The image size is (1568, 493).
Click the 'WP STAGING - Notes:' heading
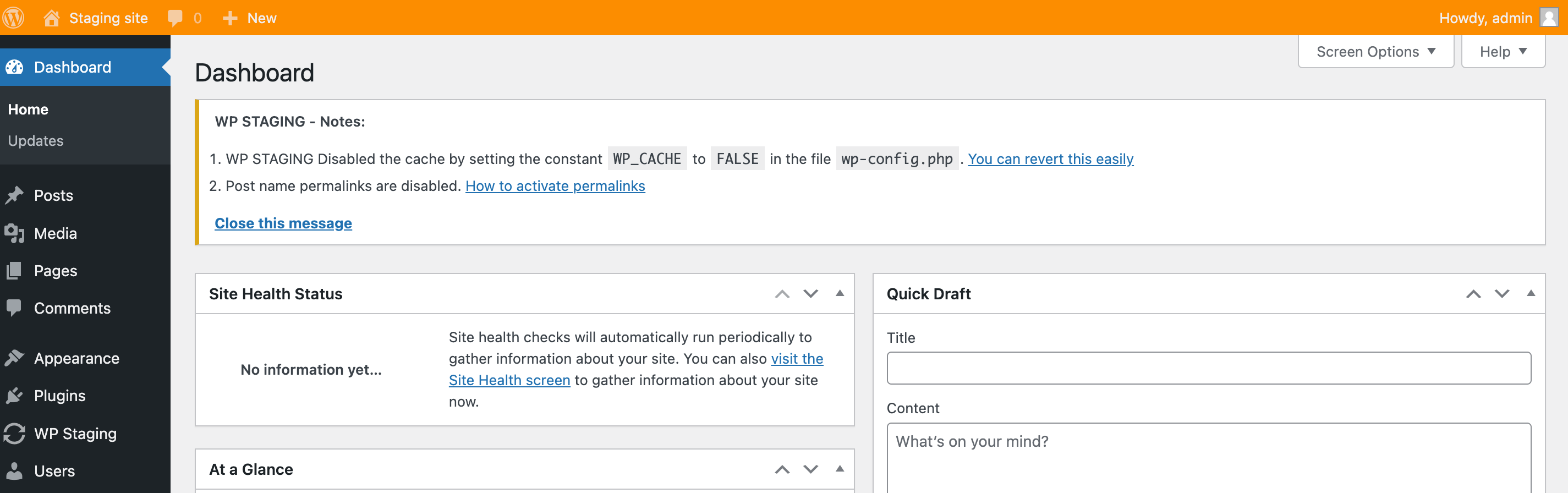click(x=290, y=121)
